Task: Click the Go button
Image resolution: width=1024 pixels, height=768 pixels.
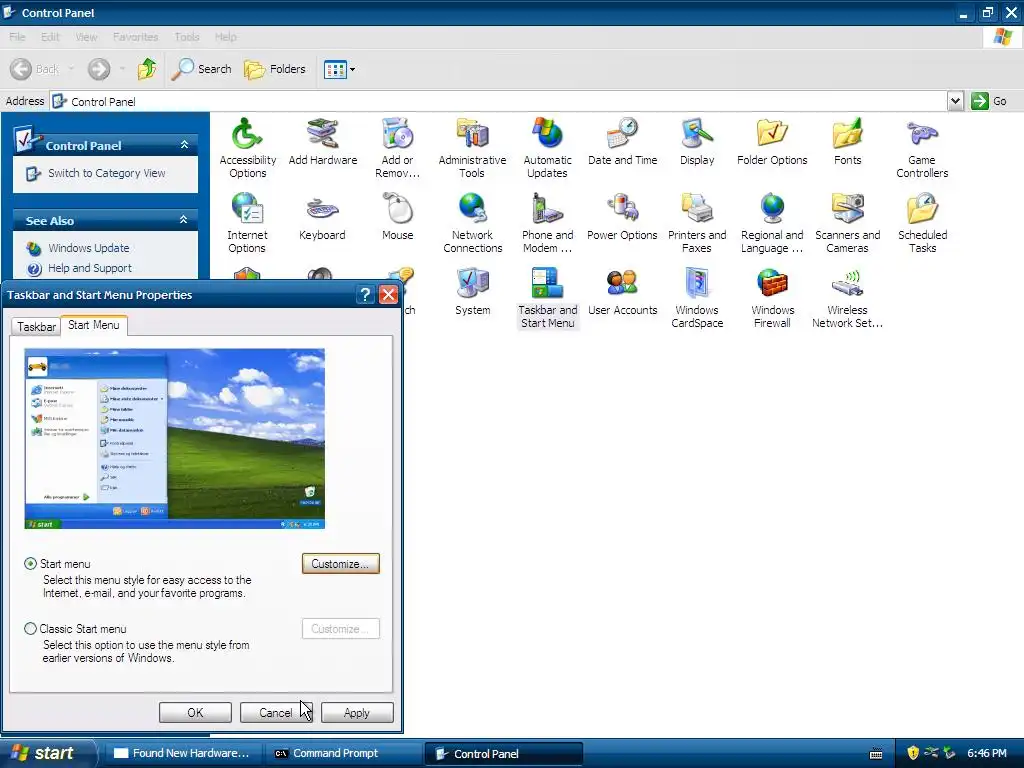Action: tap(989, 101)
